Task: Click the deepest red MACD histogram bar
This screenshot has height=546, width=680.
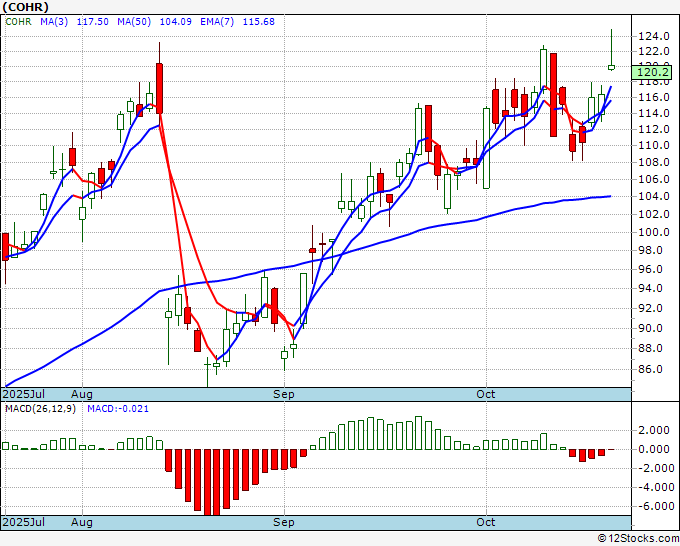Action: pyautogui.click(x=207, y=482)
